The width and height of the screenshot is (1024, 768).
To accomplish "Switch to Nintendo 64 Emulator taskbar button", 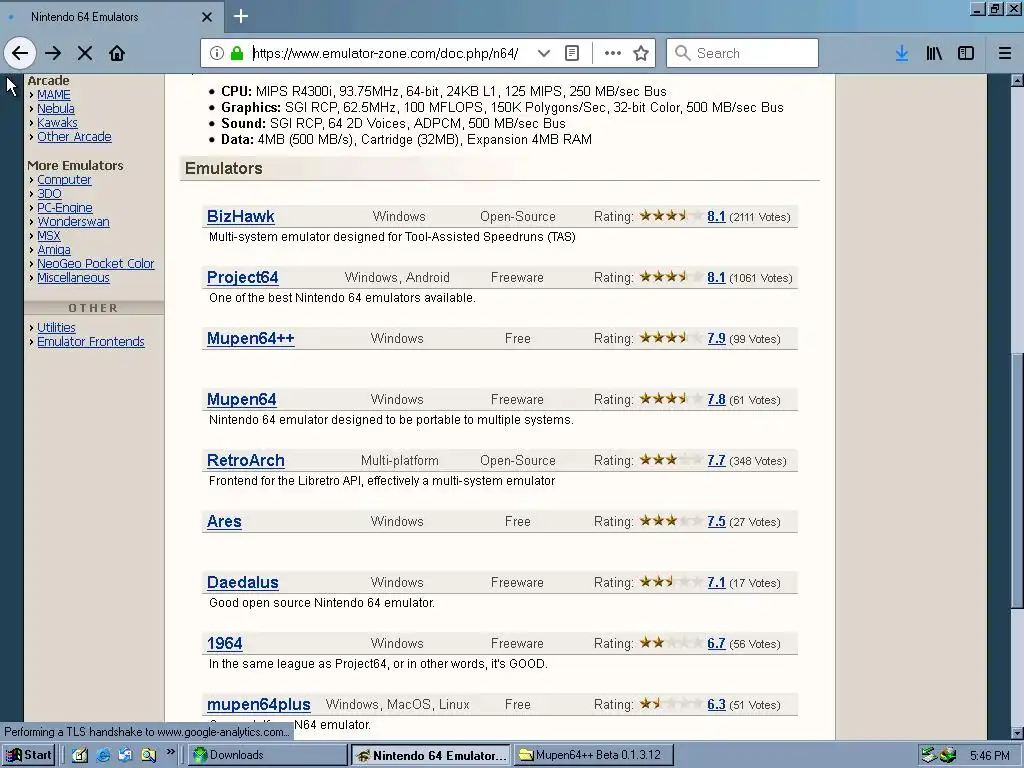I will [x=431, y=755].
